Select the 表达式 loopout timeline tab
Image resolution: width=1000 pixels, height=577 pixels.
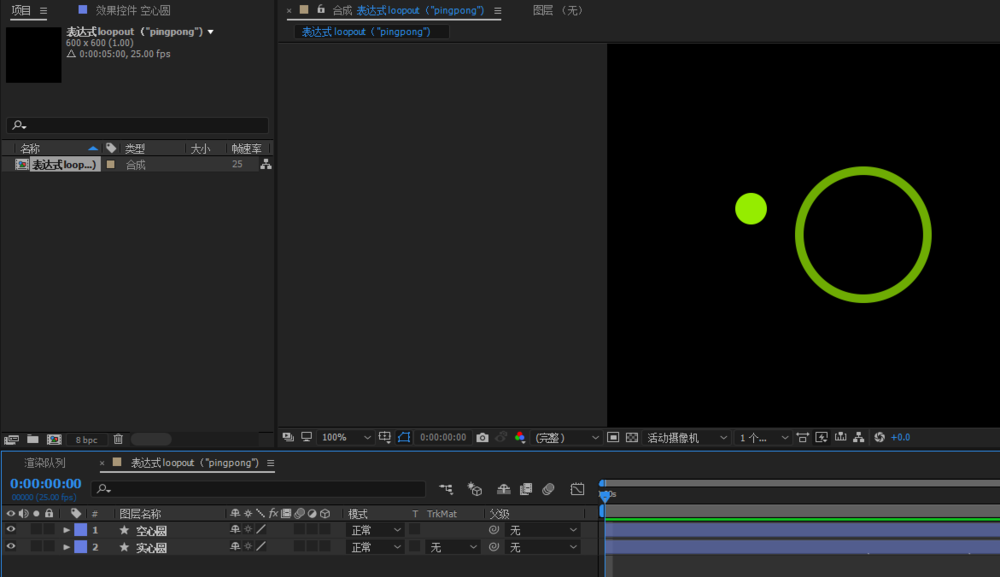(x=195, y=463)
